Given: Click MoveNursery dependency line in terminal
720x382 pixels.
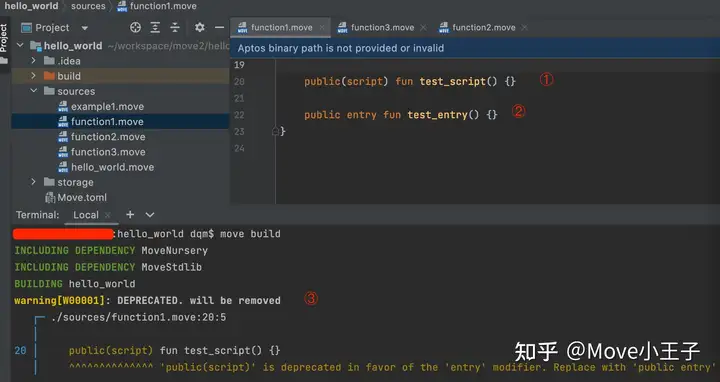Looking at the screenshot, I should pos(111,251).
